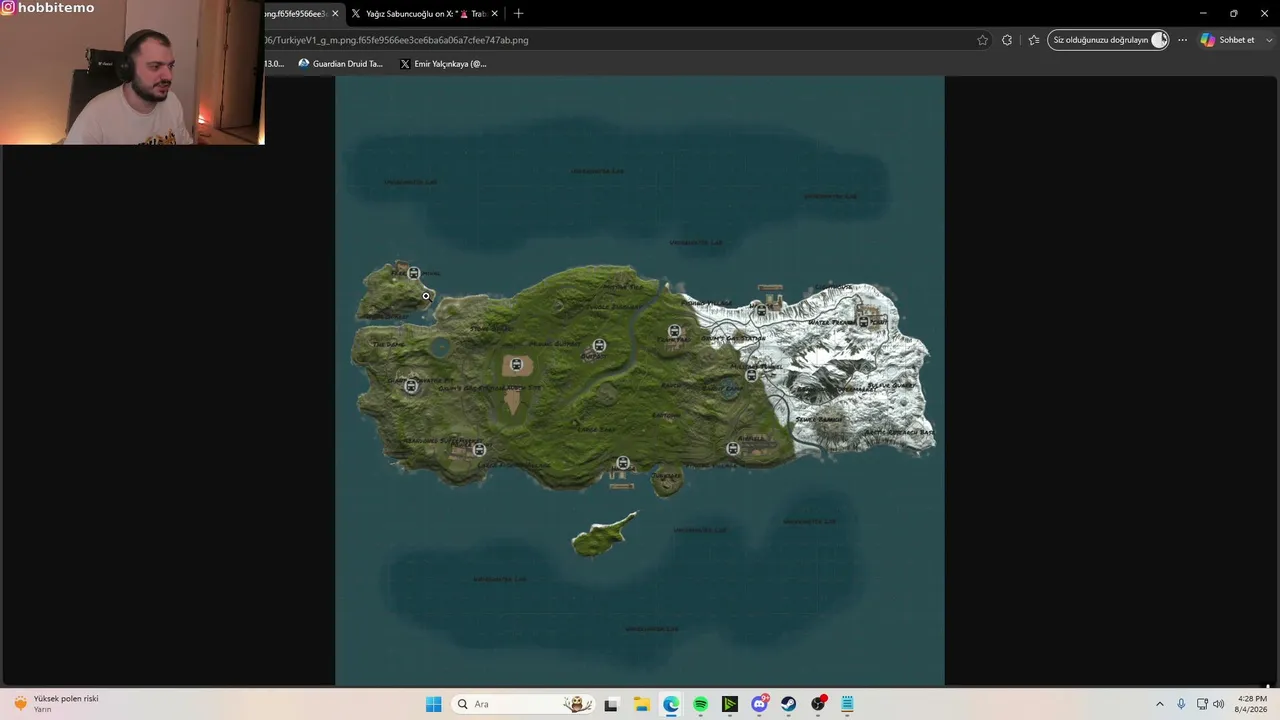Open the Emir Yalçınkaya bookmark

(x=443, y=64)
